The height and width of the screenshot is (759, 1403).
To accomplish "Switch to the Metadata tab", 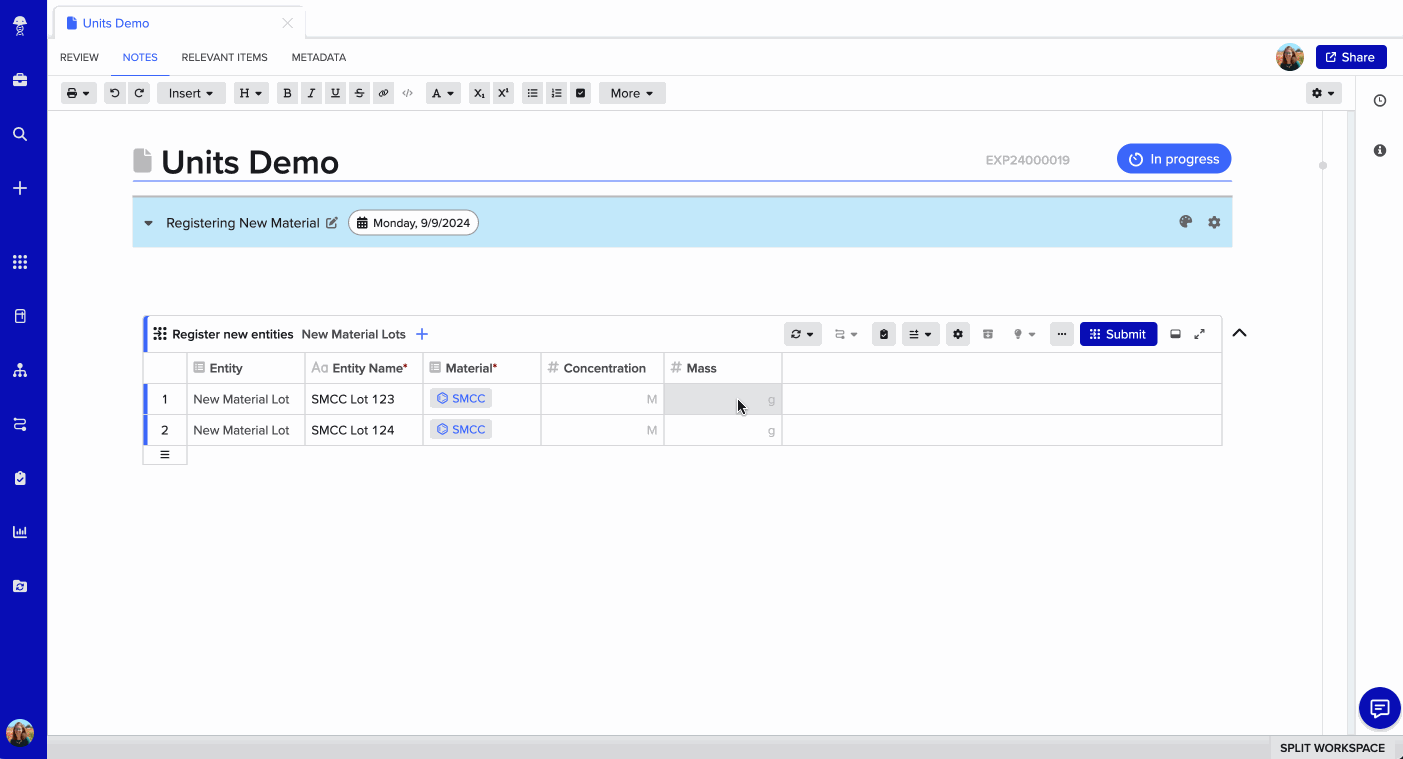I will point(318,58).
